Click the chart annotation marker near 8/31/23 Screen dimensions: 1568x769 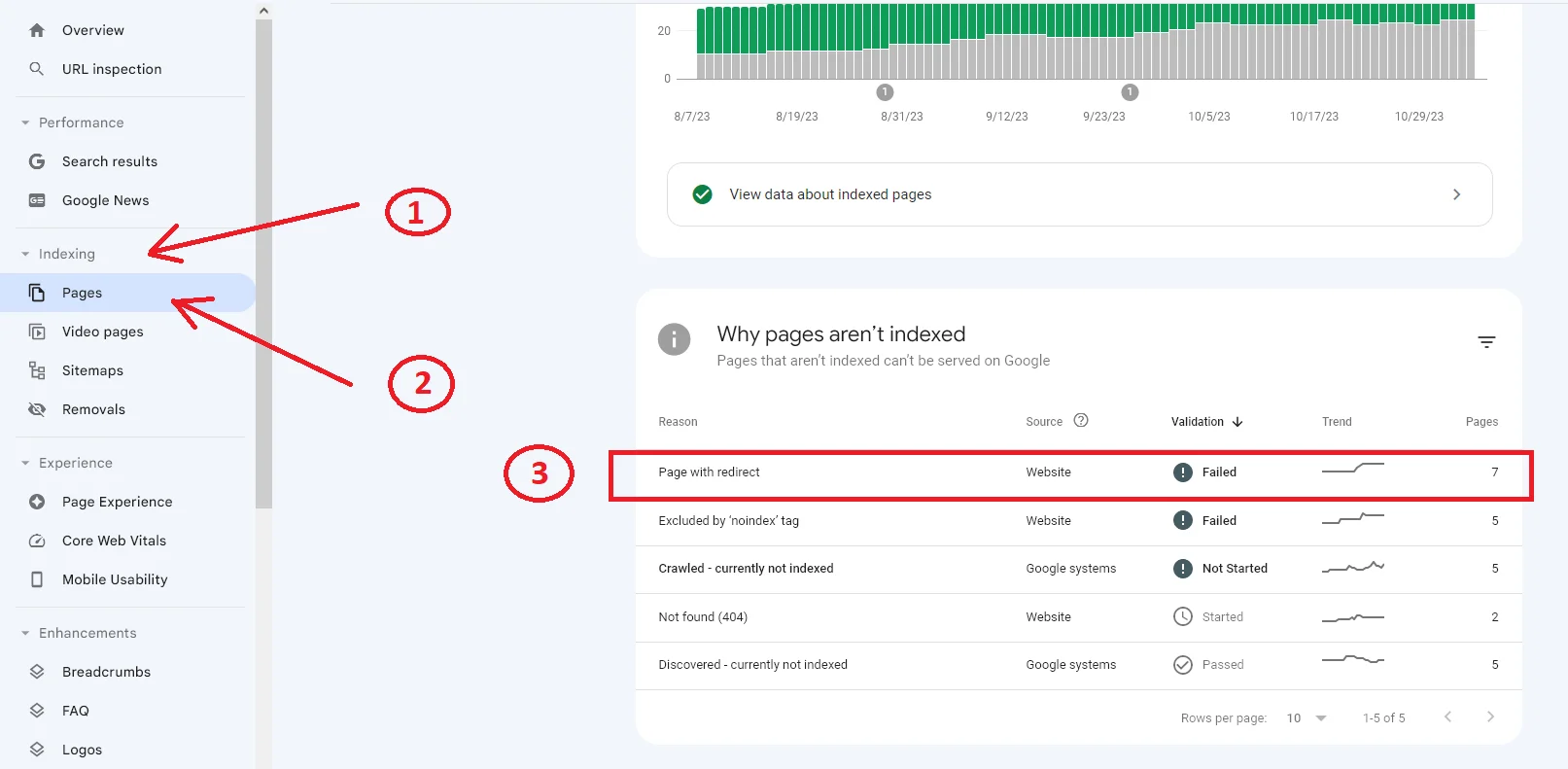click(885, 92)
